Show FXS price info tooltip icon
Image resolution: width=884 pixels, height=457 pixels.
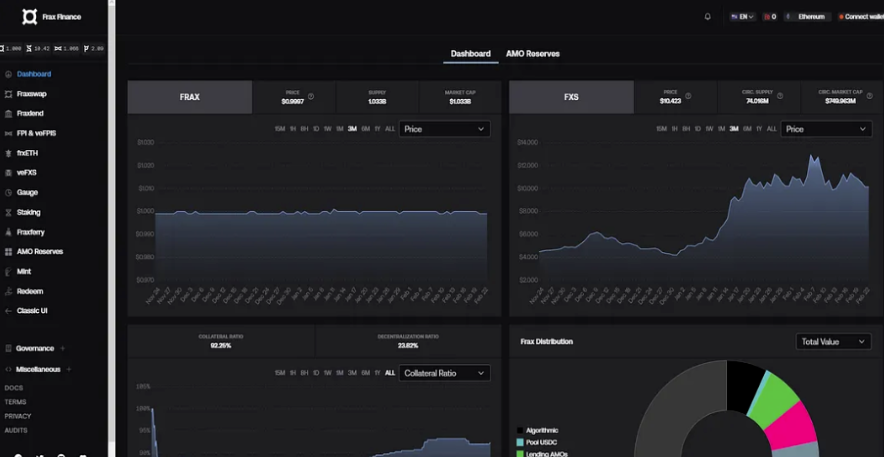[x=687, y=96]
